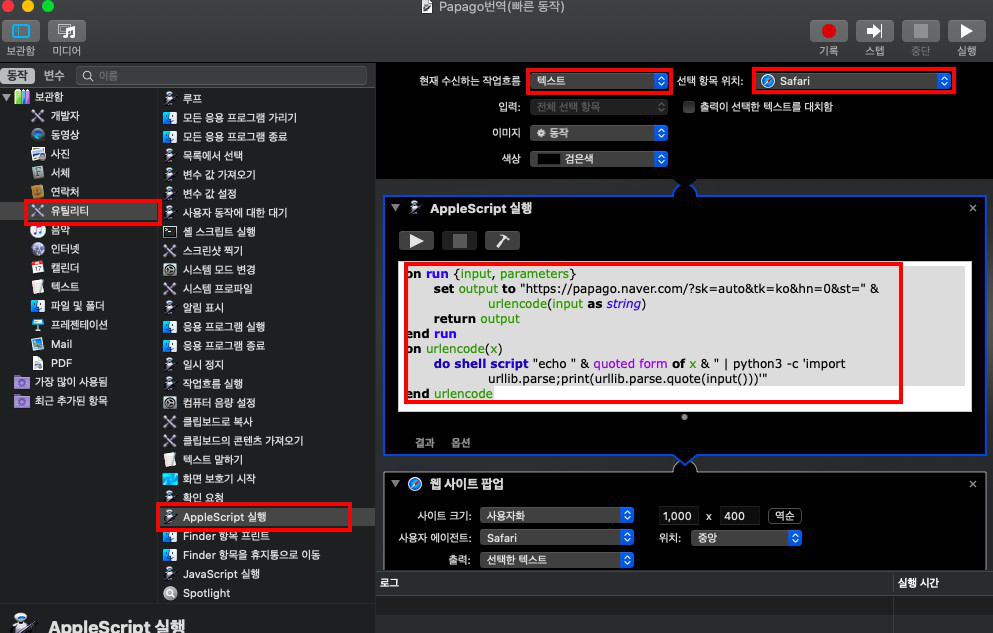Screen dimensions: 993x633
Task: Click the 역순 swap button
Action: 785,515
